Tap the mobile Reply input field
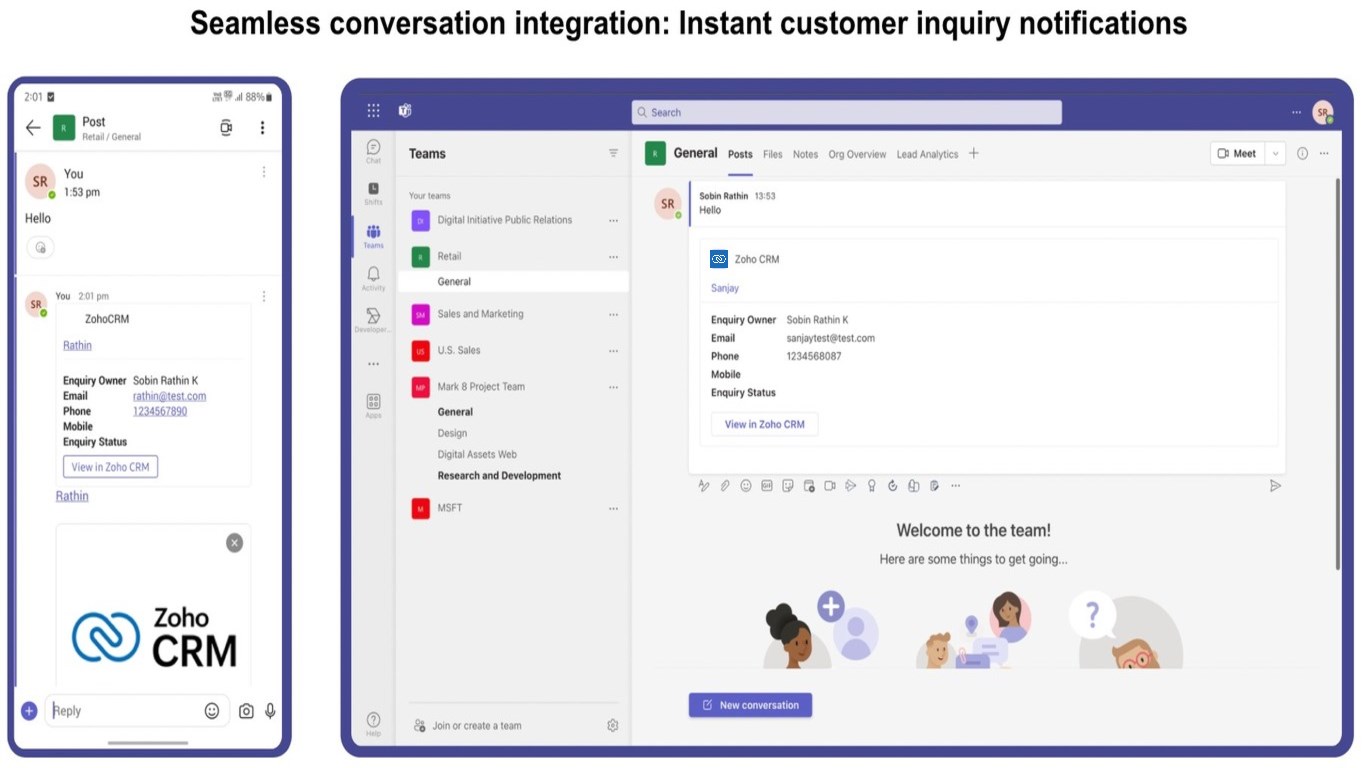This screenshot has height=768, width=1366. click(137, 711)
